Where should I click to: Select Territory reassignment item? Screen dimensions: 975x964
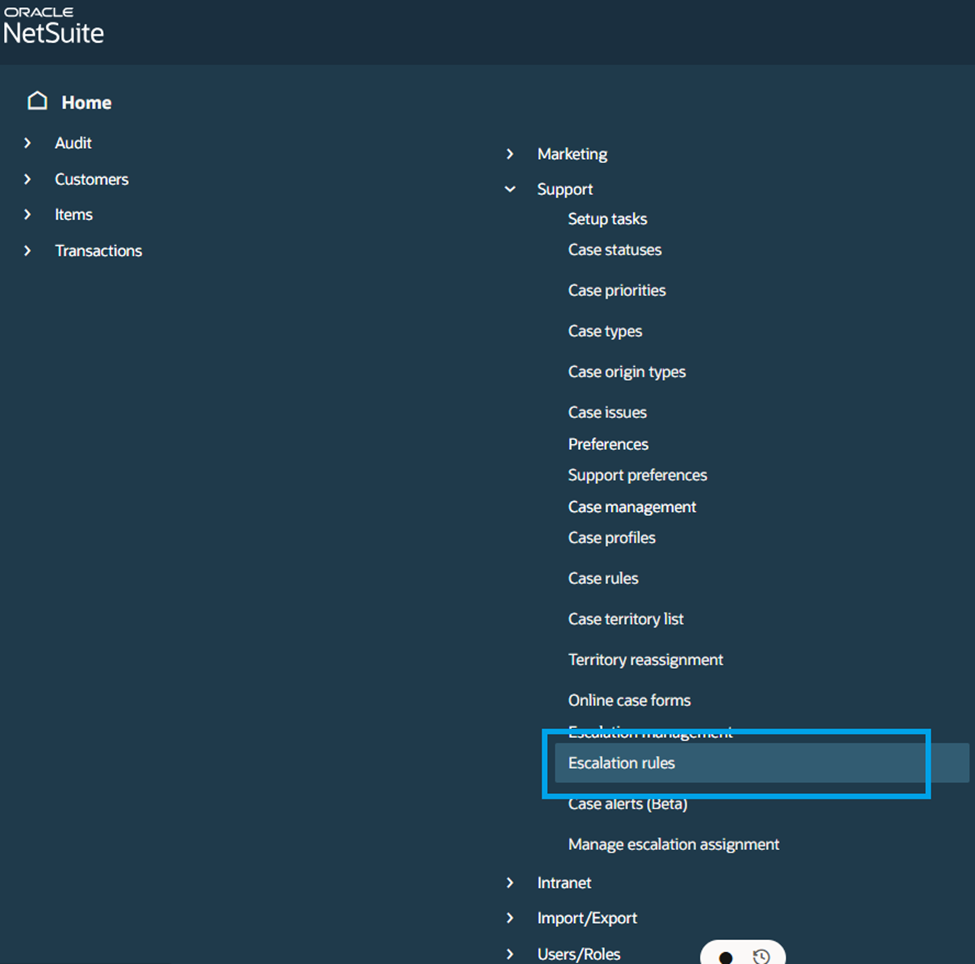point(645,660)
